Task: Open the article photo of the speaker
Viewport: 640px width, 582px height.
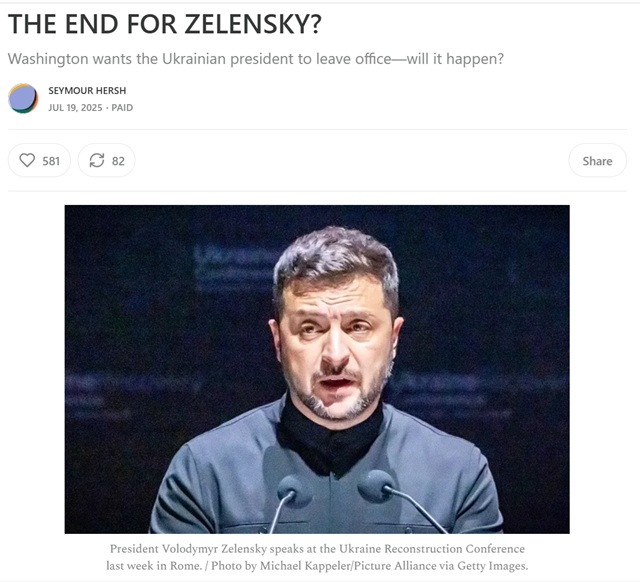Action: click(317, 369)
